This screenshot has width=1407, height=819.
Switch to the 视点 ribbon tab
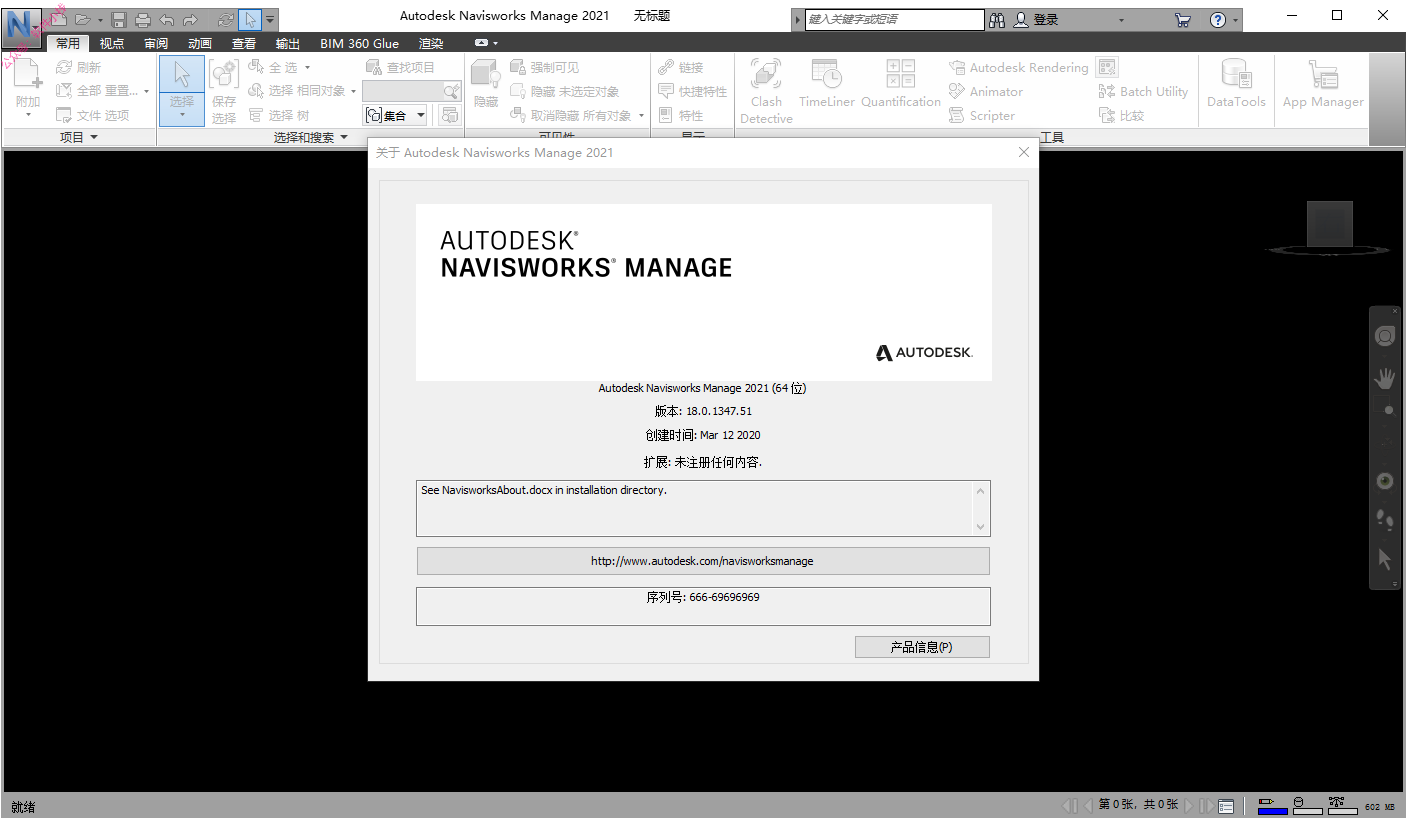click(112, 43)
